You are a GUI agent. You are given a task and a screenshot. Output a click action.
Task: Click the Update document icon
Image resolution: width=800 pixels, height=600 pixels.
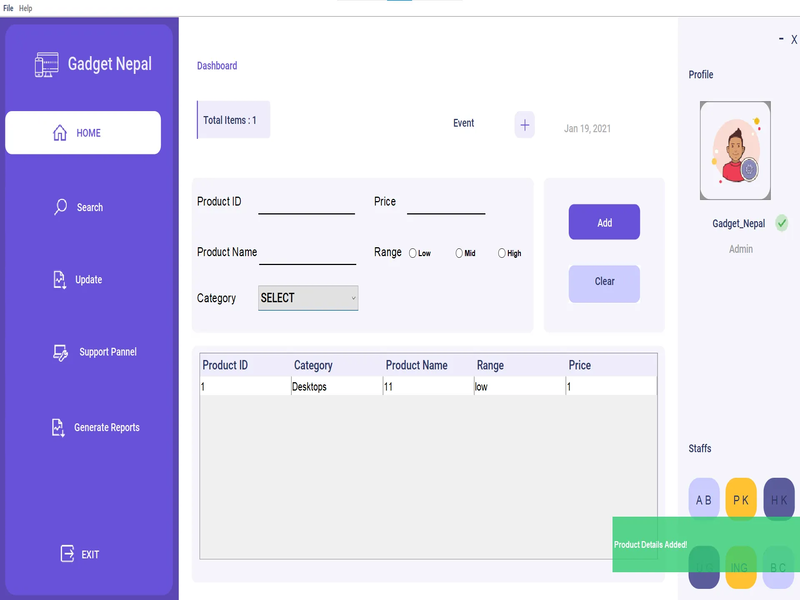pos(59,280)
